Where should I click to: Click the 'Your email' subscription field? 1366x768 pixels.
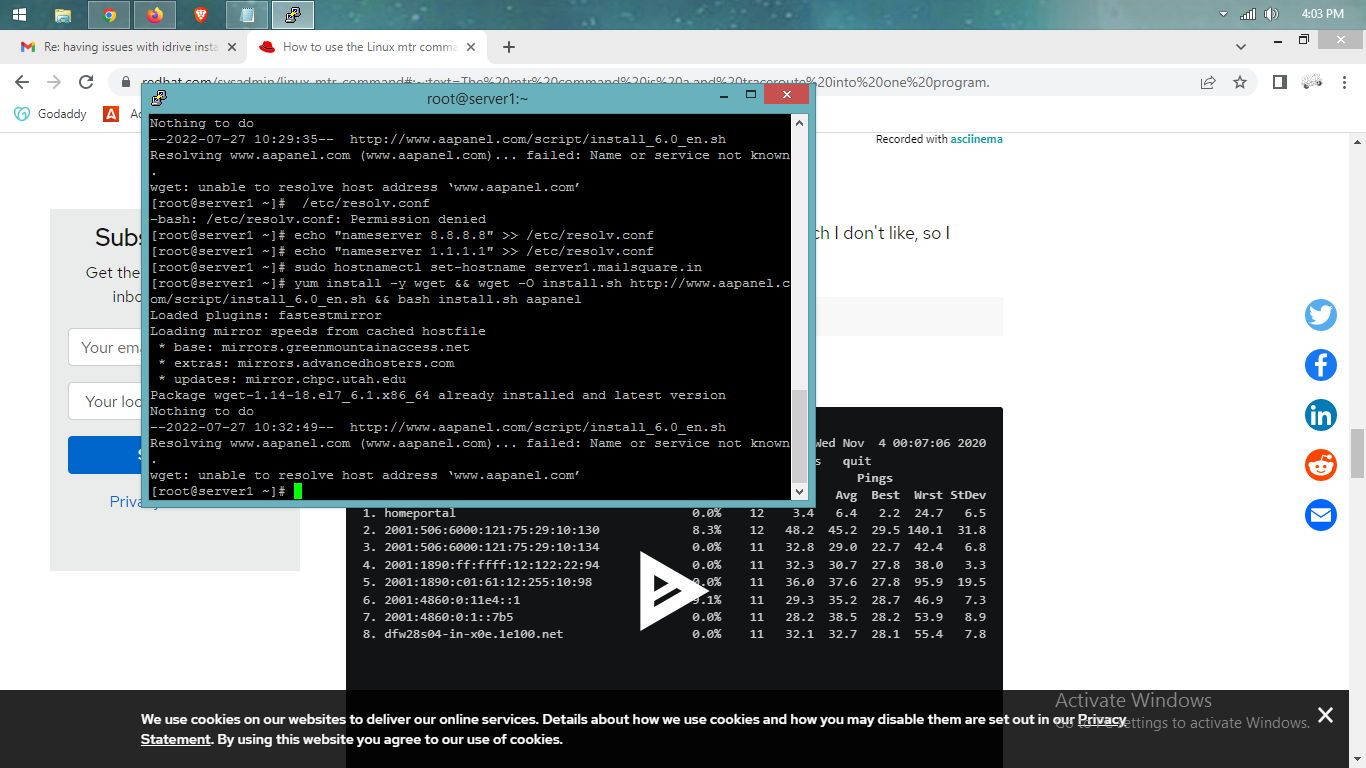pos(105,347)
